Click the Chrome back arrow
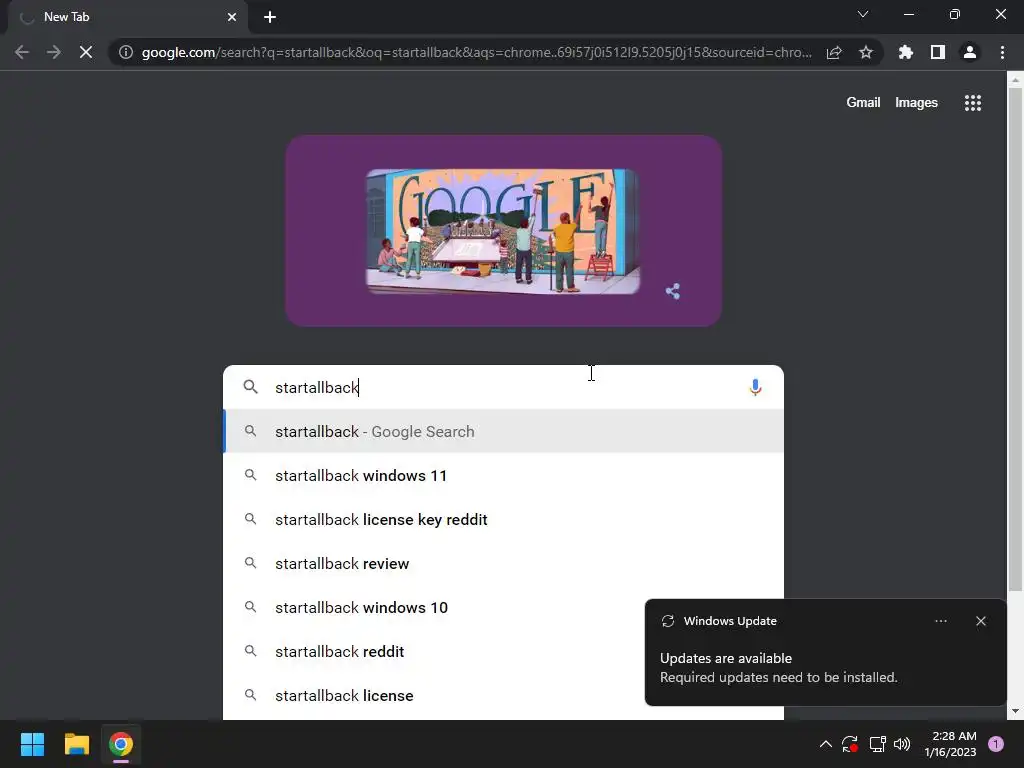 point(22,52)
